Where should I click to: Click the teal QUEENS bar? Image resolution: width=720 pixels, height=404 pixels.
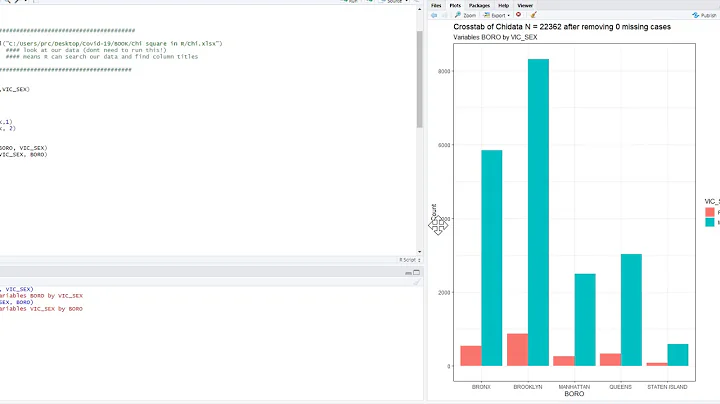(631, 310)
